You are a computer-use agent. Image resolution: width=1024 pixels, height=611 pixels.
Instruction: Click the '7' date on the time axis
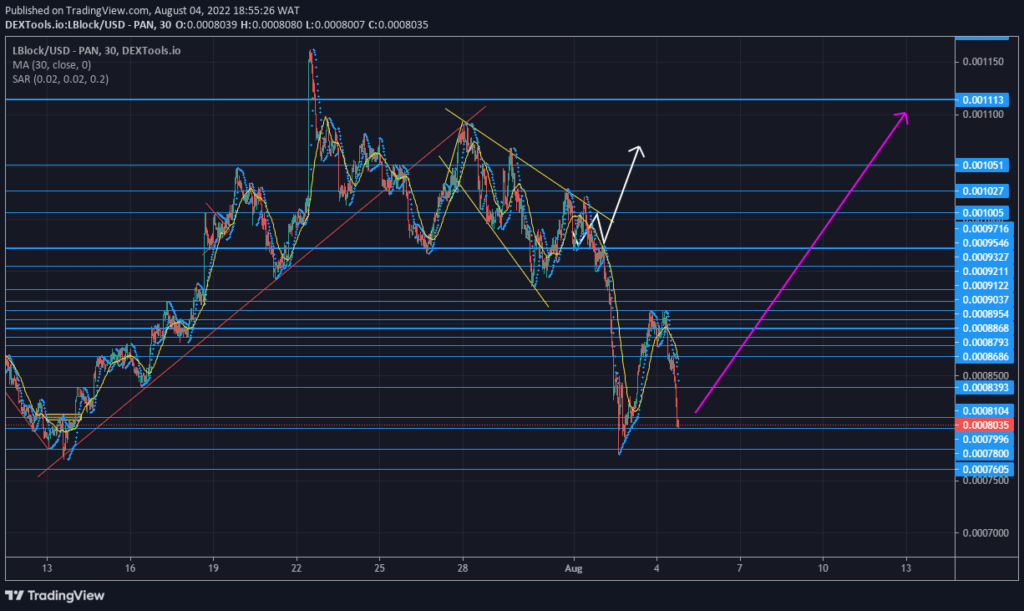point(740,568)
